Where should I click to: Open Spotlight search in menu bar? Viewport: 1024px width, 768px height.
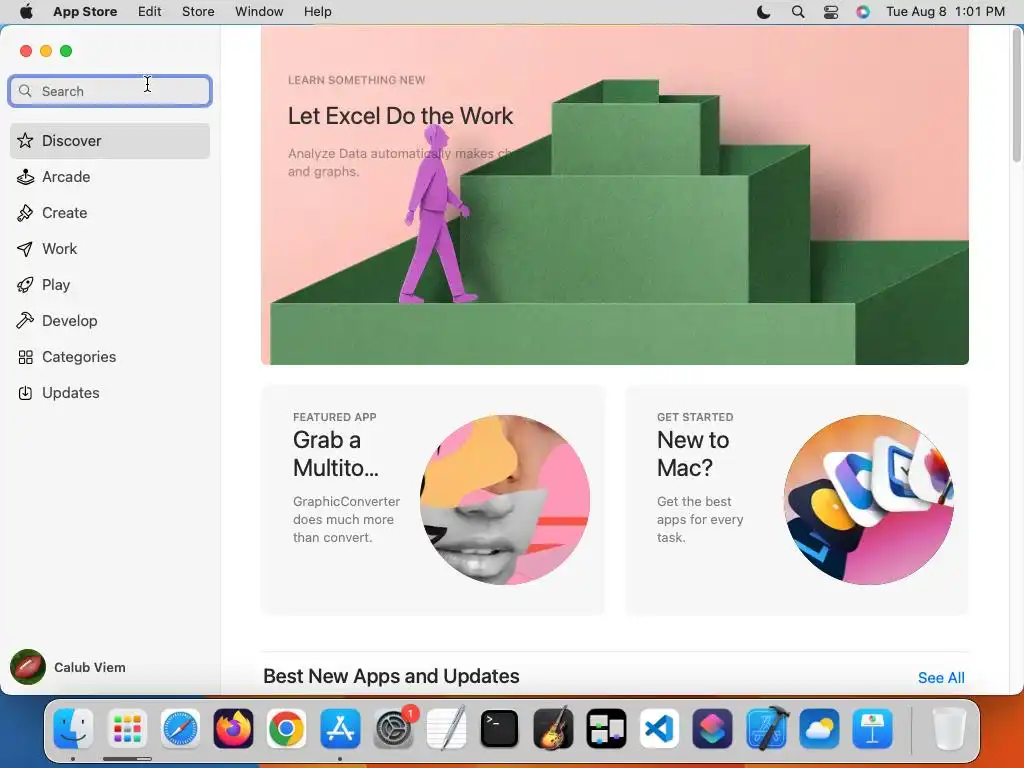coord(797,12)
